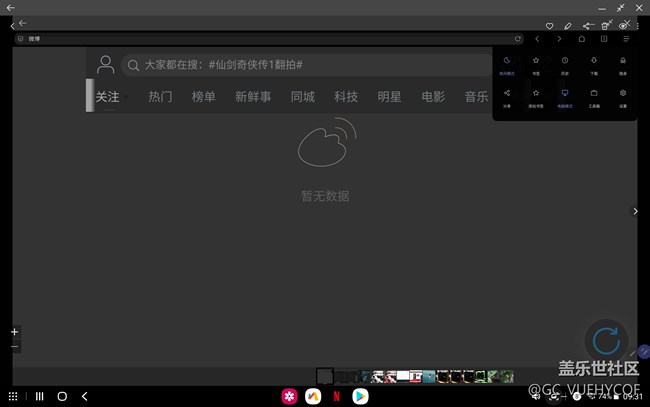Open recent apps button in taskbar
Screen dimensions: 650x407
[x=39, y=397]
